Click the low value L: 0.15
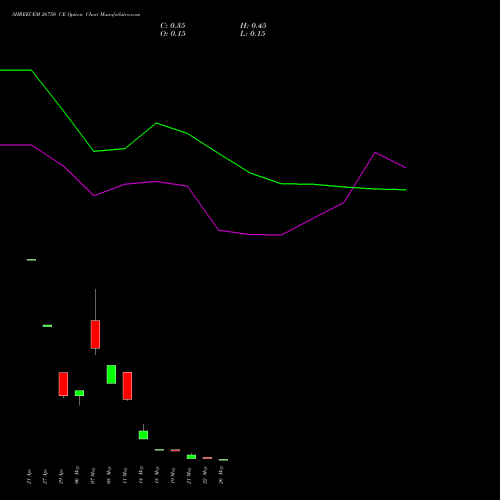This screenshot has height=500, width=500. 253,34
